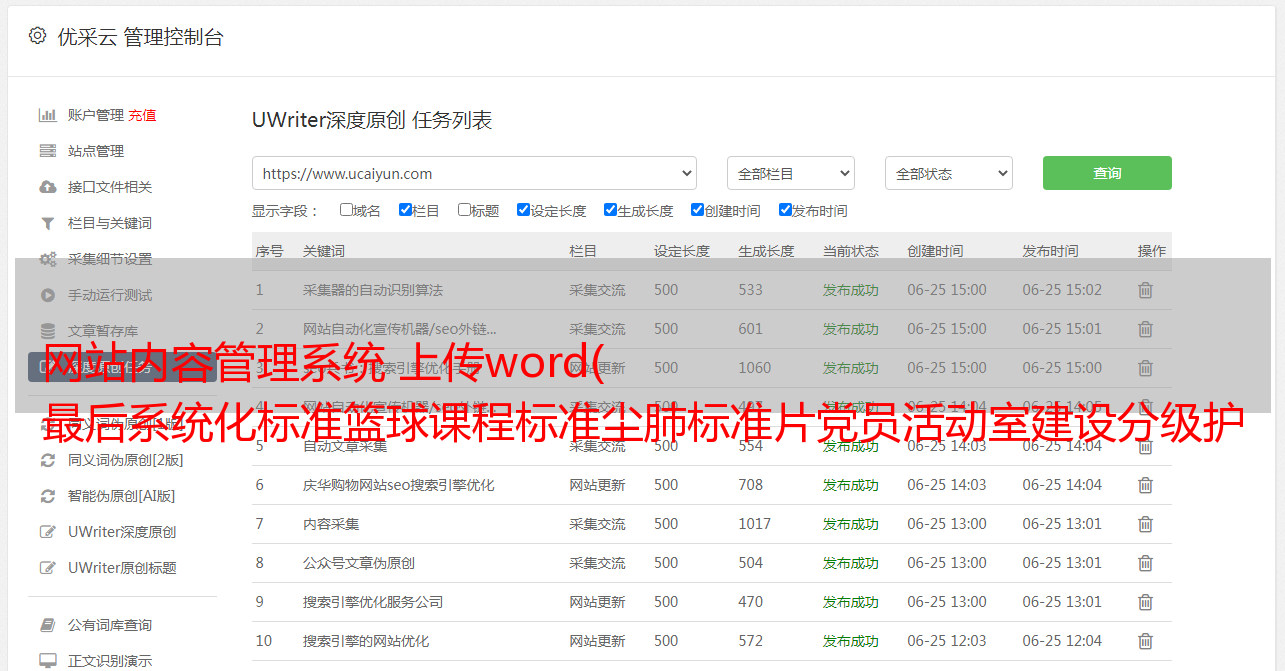The width and height of the screenshot is (1285, 671).
Task: Click the 内容采集 keyword row
Action: coord(331,524)
